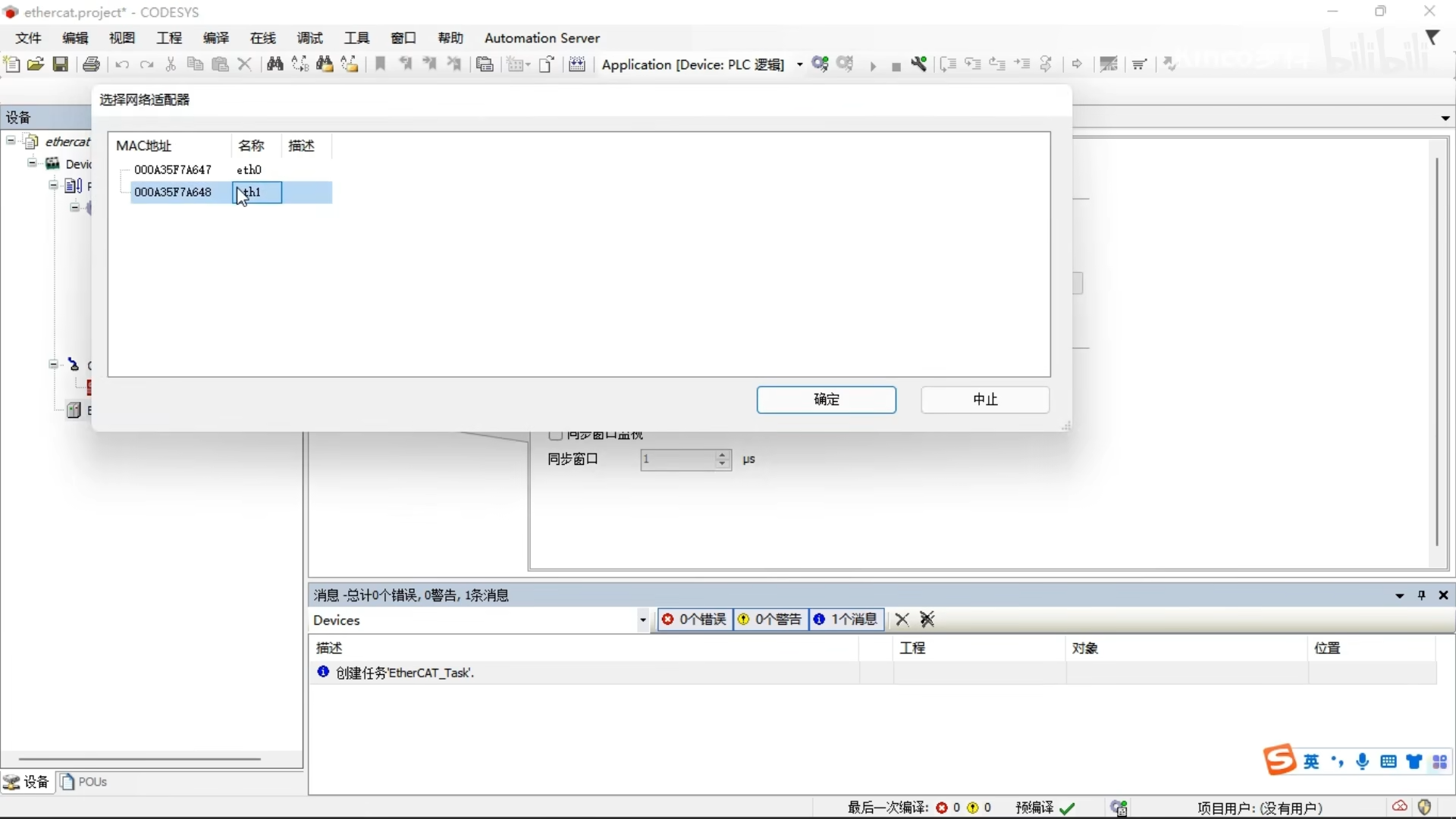Click the Step Into debug icon
This screenshot has height=819, width=1456.
click(x=973, y=64)
